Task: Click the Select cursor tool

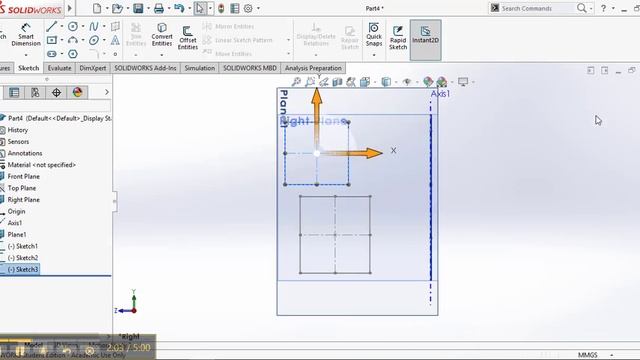Action: [200, 8]
